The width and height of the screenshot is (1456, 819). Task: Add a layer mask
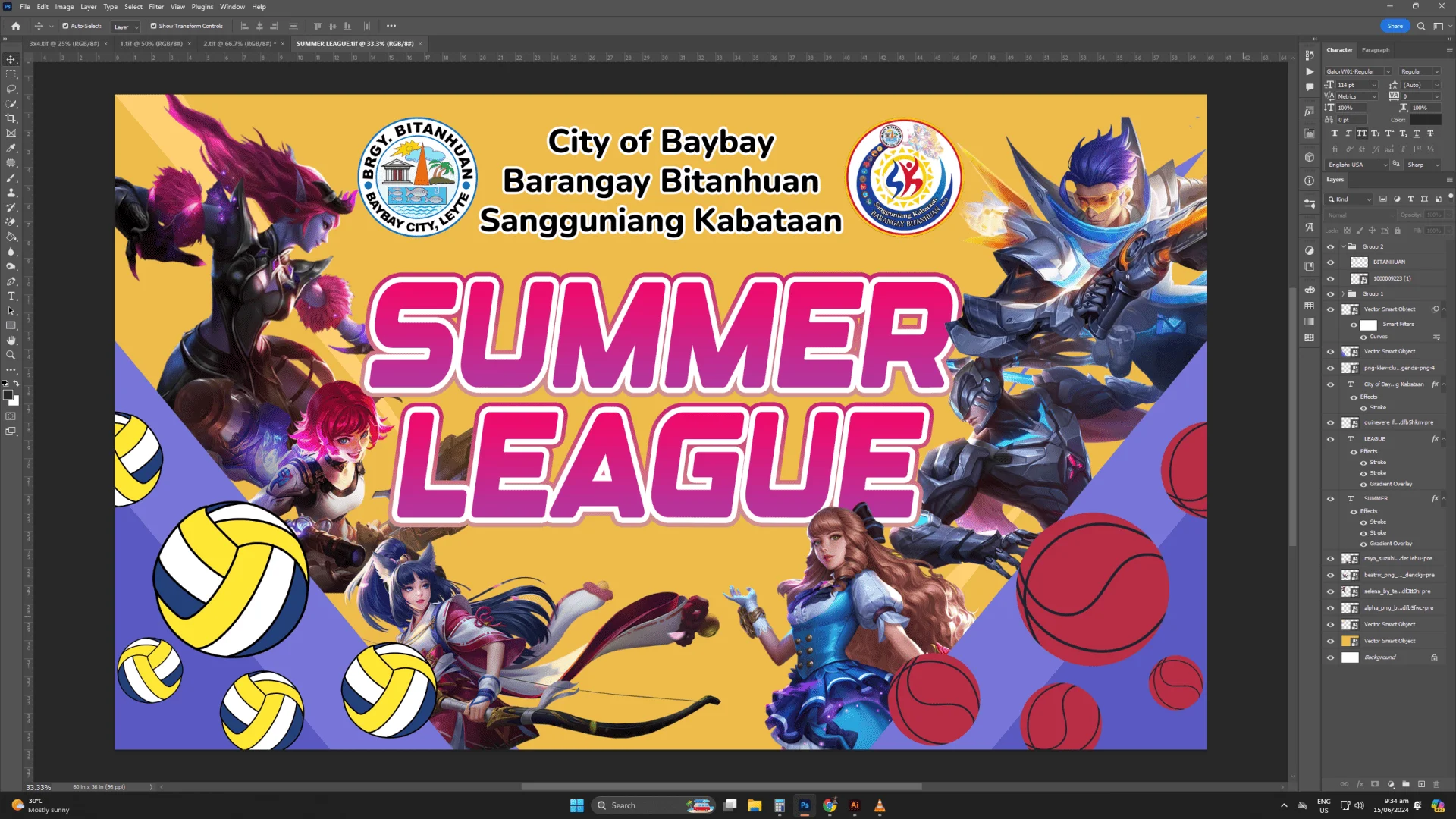pos(1375,784)
